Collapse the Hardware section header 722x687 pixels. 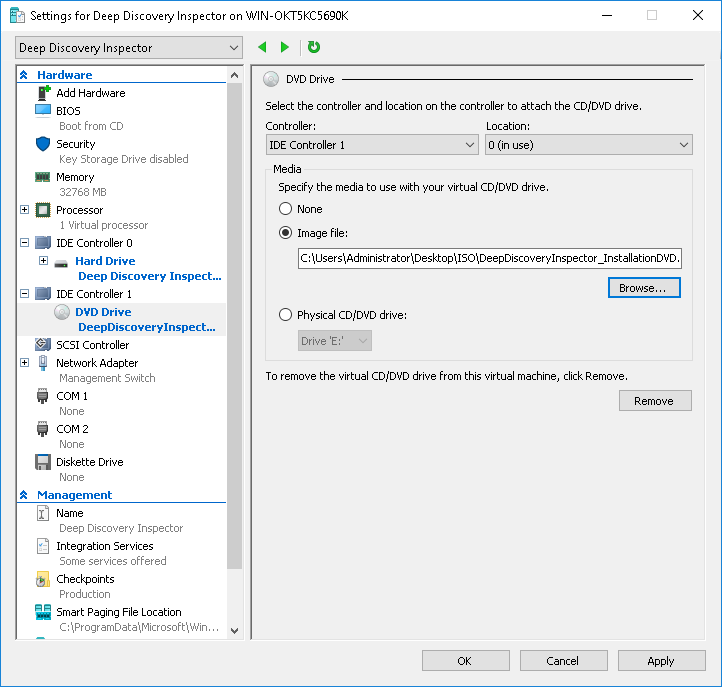pos(24,75)
